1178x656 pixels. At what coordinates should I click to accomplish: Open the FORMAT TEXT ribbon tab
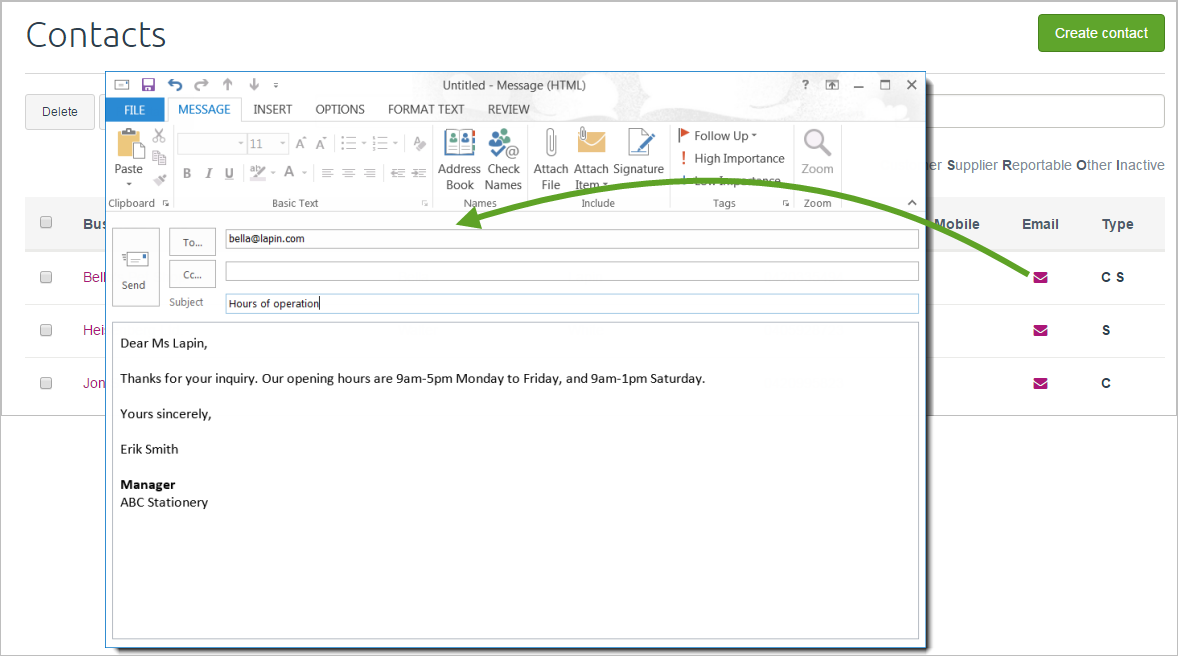click(426, 109)
